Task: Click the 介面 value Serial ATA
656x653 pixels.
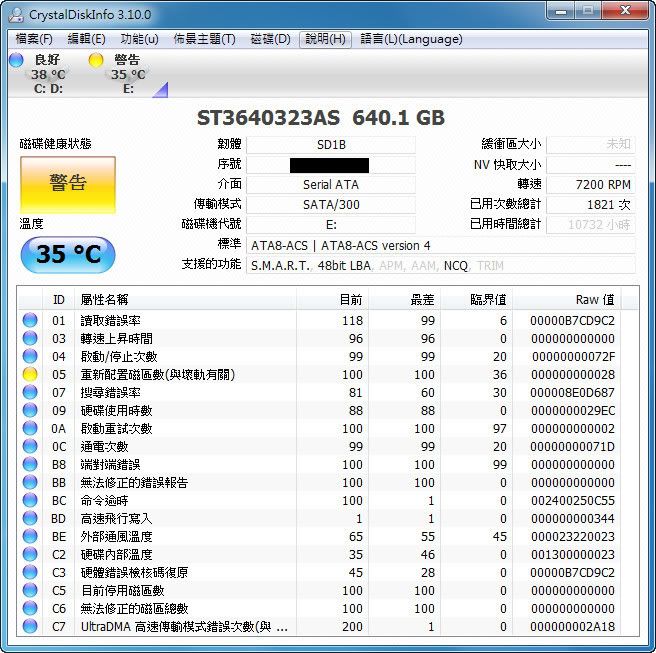Action: coord(331,184)
